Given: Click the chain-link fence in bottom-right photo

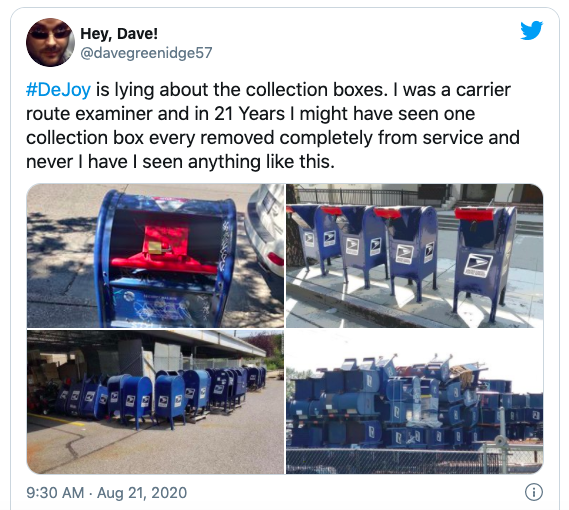Looking at the screenshot, I should (414, 461).
